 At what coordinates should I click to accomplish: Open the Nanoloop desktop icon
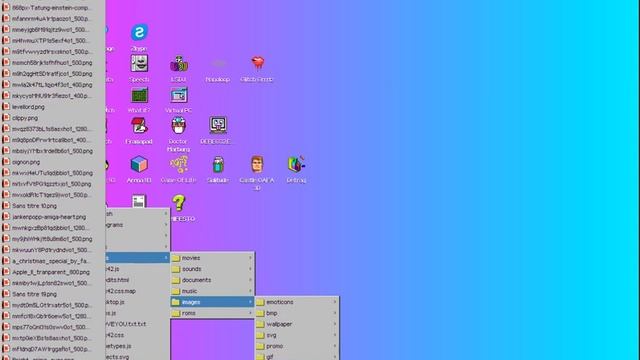(218, 64)
